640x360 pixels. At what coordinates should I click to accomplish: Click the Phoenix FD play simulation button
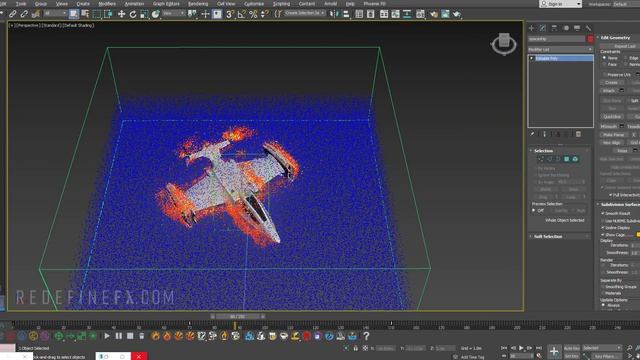tap(107, 336)
